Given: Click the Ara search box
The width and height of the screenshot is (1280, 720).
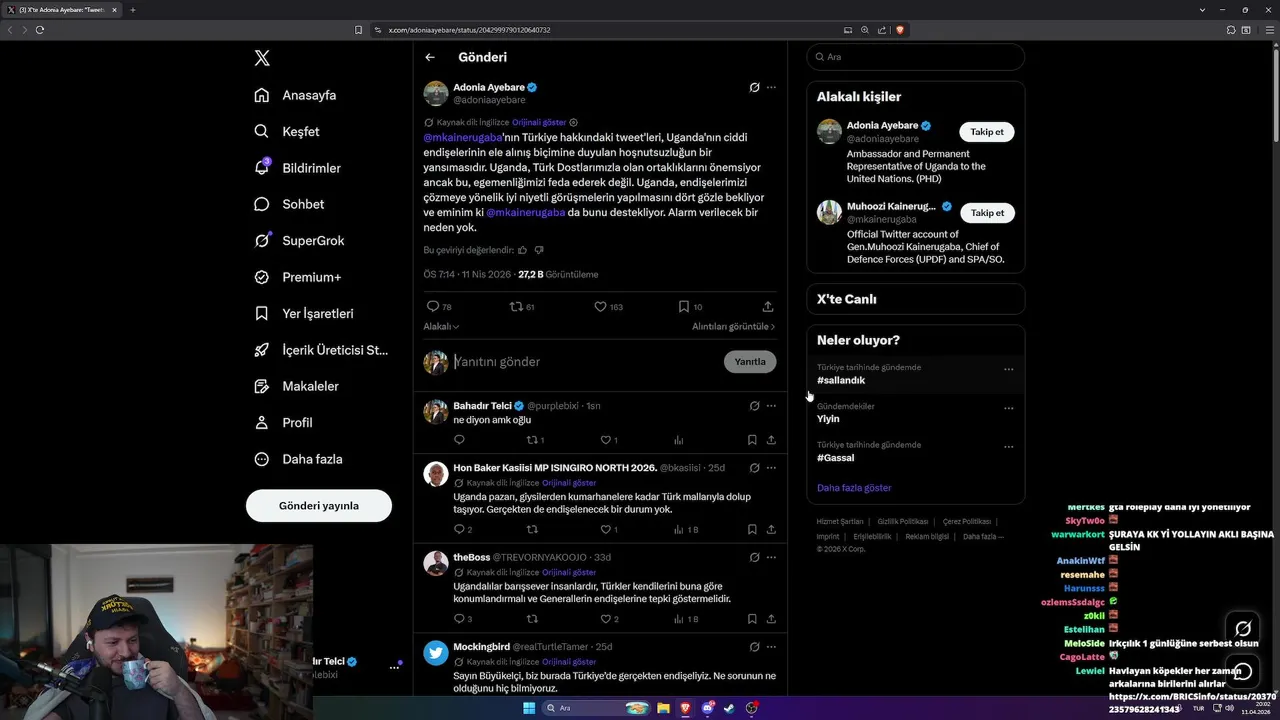Looking at the screenshot, I should click(915, 57).
